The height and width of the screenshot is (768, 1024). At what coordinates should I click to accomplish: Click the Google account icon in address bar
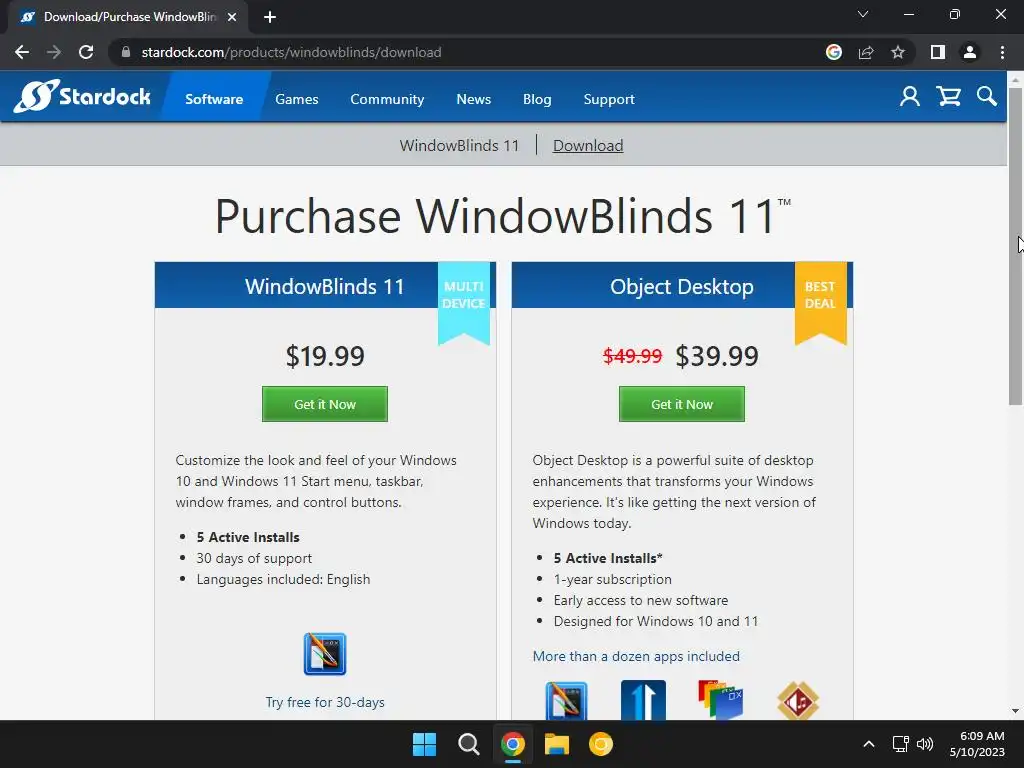point(833,52)
